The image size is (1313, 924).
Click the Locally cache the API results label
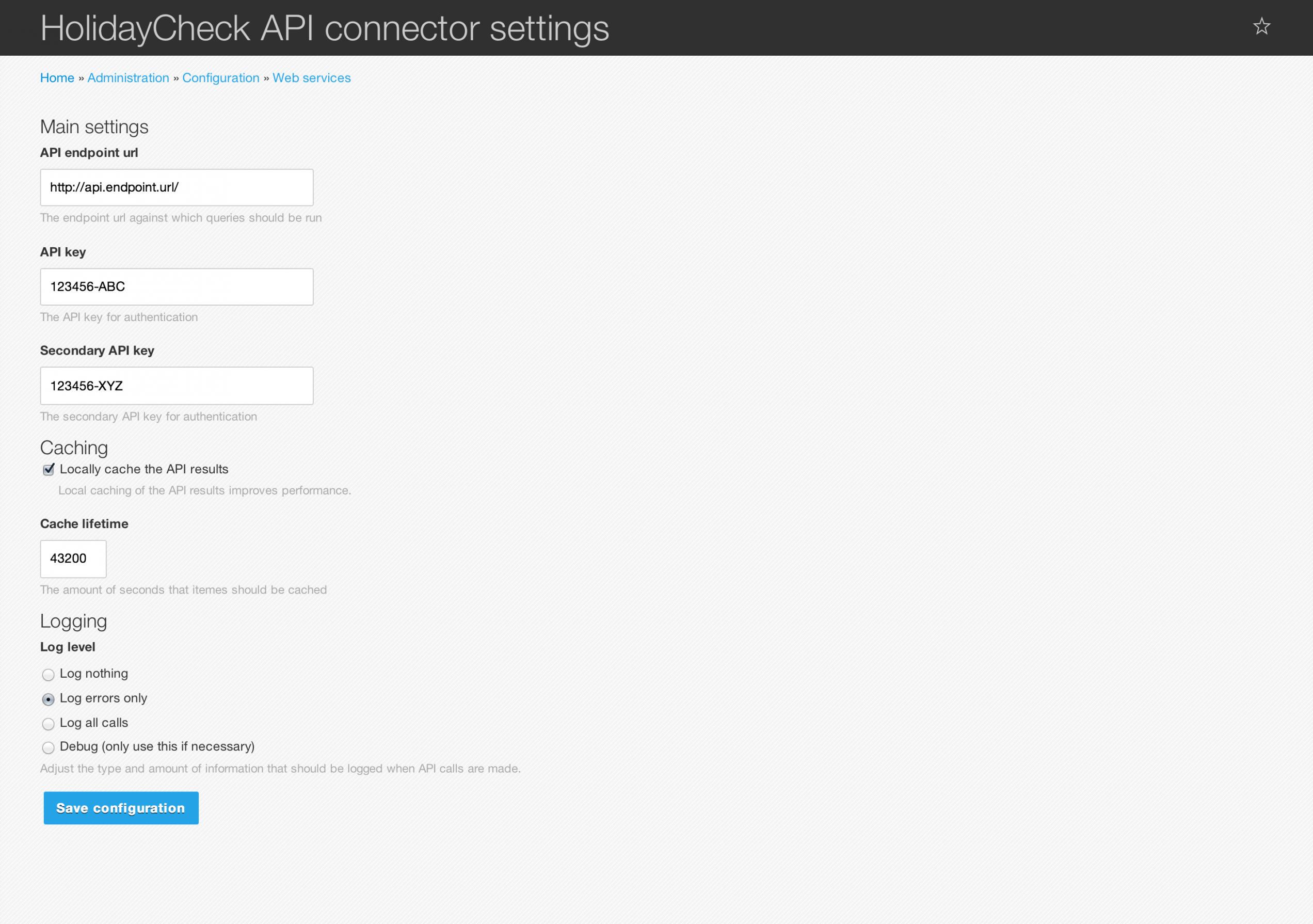pos(144,469)
